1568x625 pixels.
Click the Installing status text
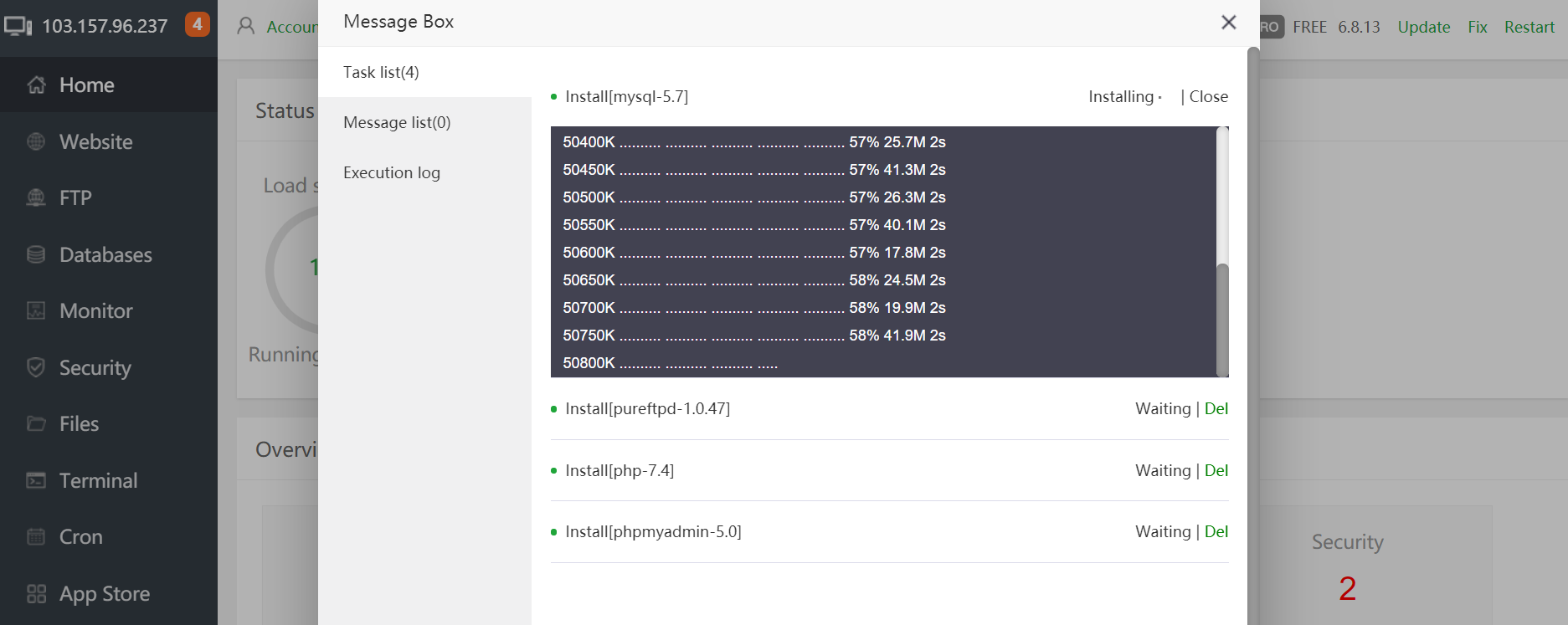[1121, 96]
